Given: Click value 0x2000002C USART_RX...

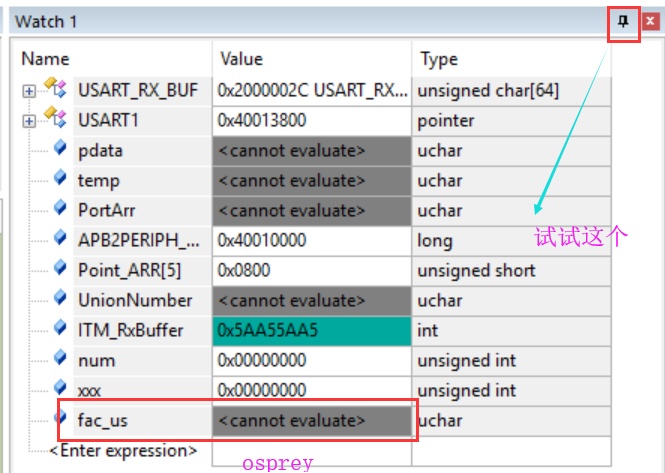Looking at the screenshot, I should tap(312, 91).
